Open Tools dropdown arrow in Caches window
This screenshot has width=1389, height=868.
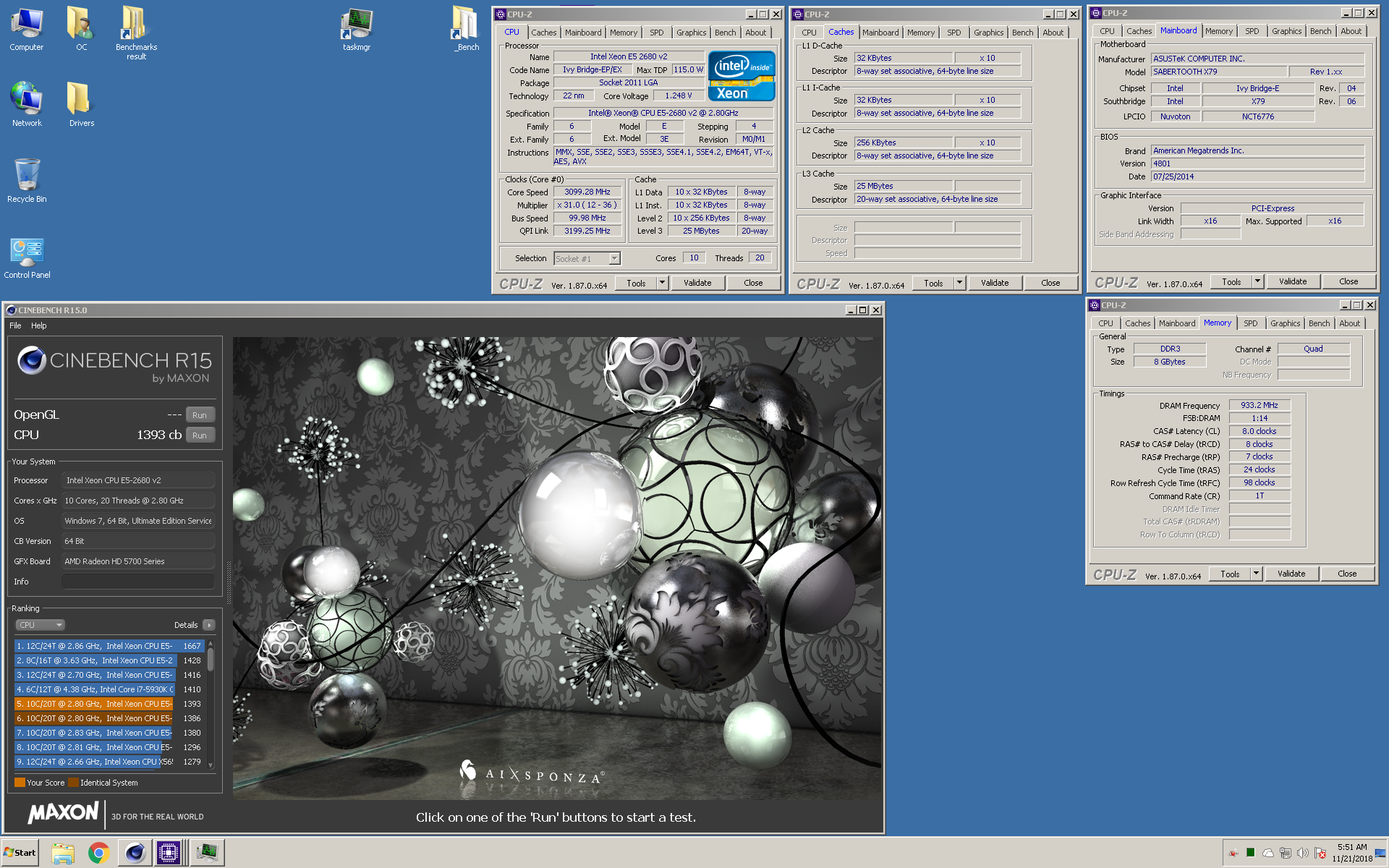tap(959, 283)
